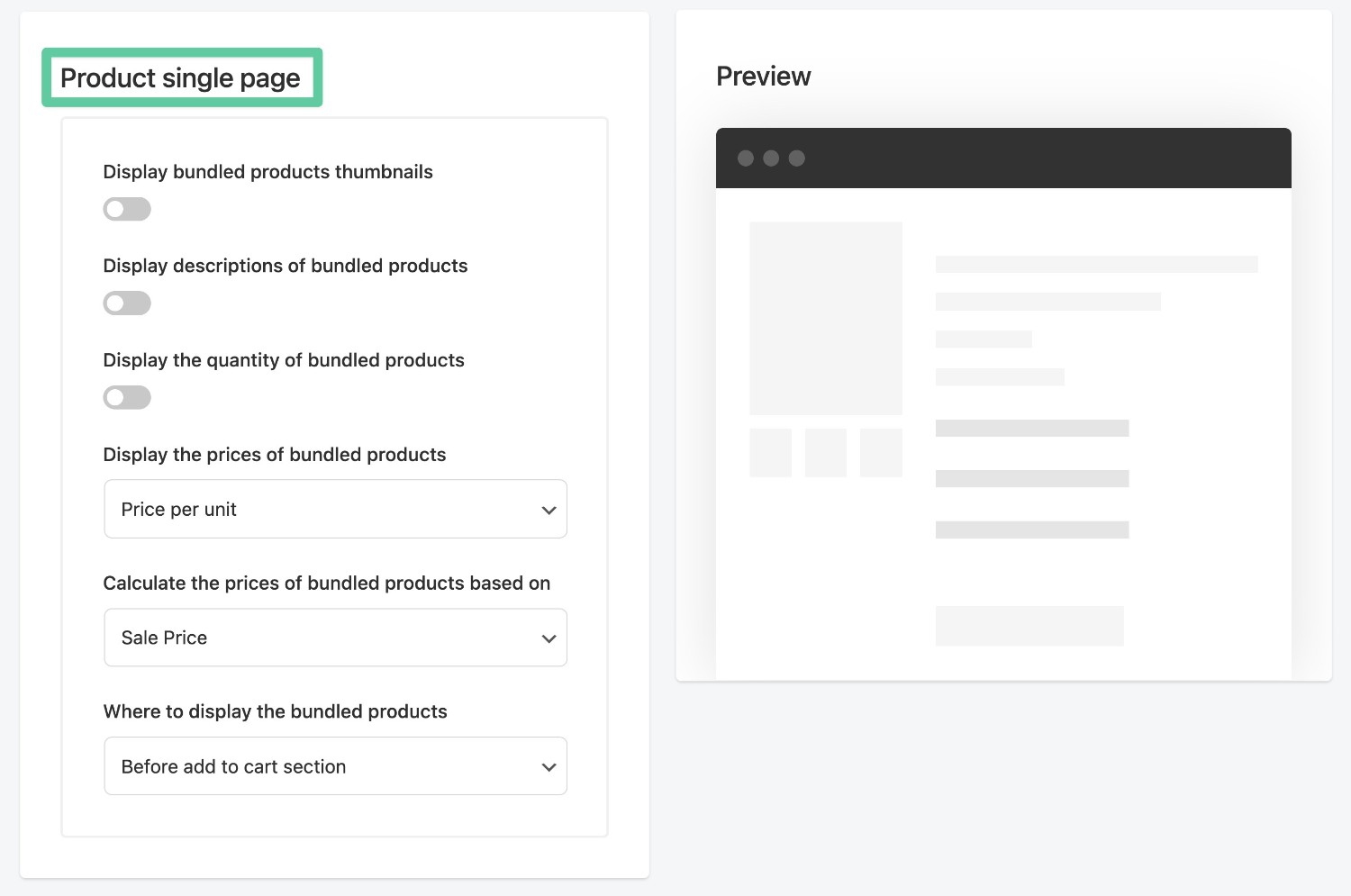The image size is (1351, 896).
Task: Click the Preview heading
Action: tap(764, 77)
